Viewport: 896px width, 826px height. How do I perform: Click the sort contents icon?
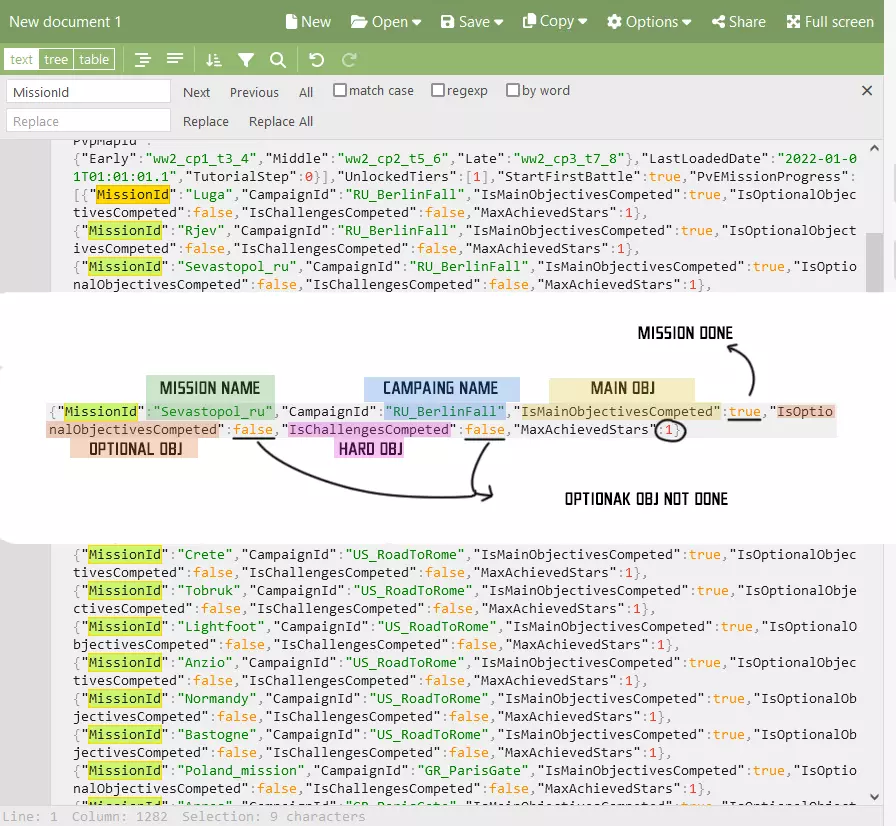213,60
